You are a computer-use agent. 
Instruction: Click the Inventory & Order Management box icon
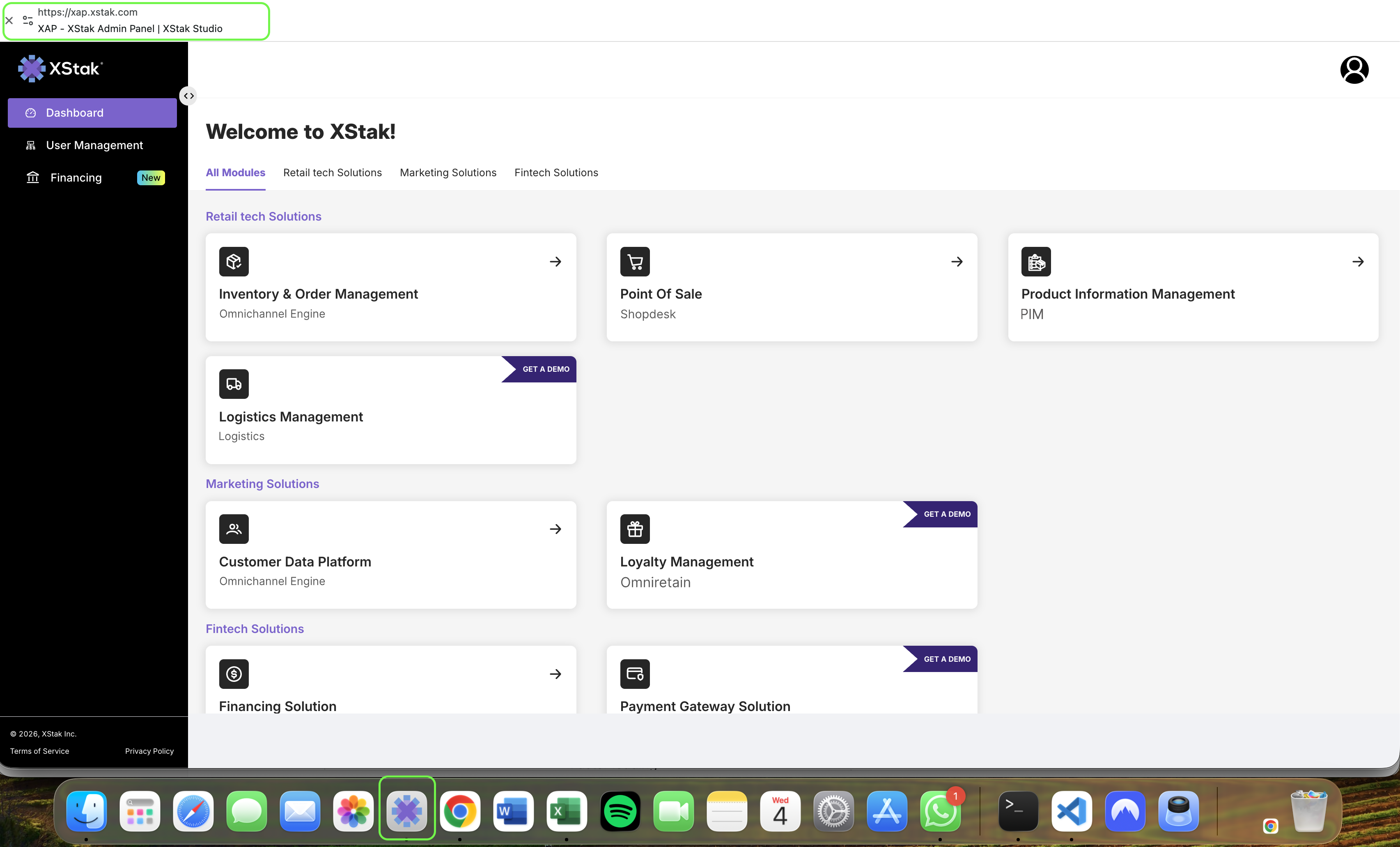click(234, 262)
